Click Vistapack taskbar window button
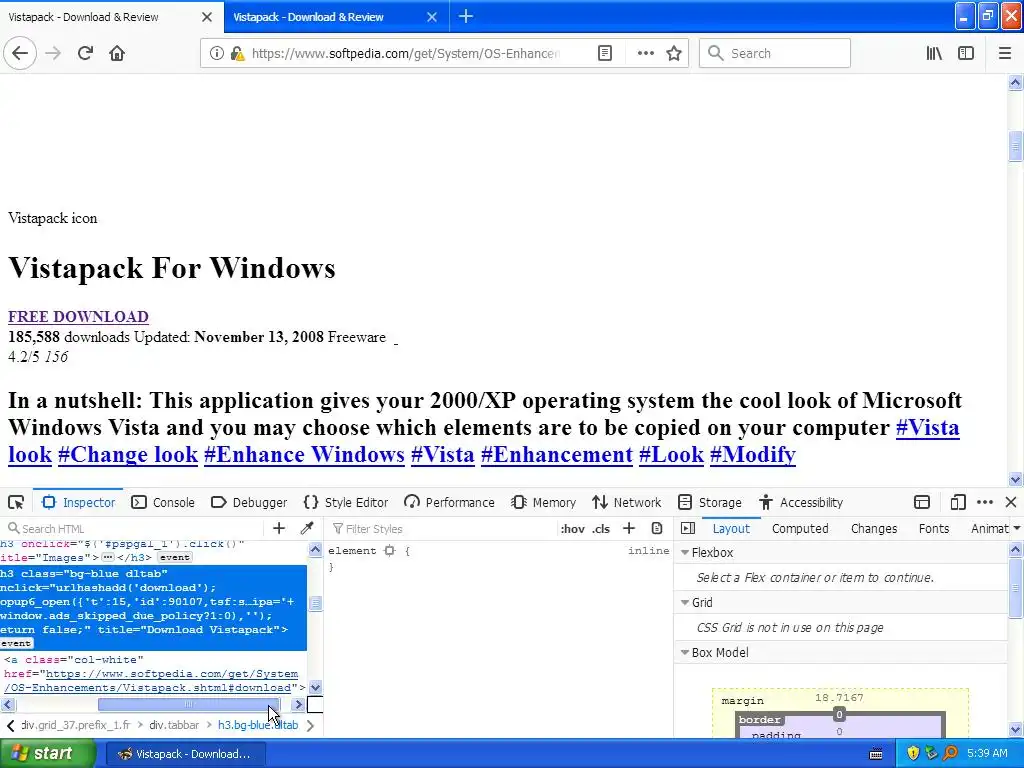Viewport: 1024px width, 768px height. coord(185,754)
